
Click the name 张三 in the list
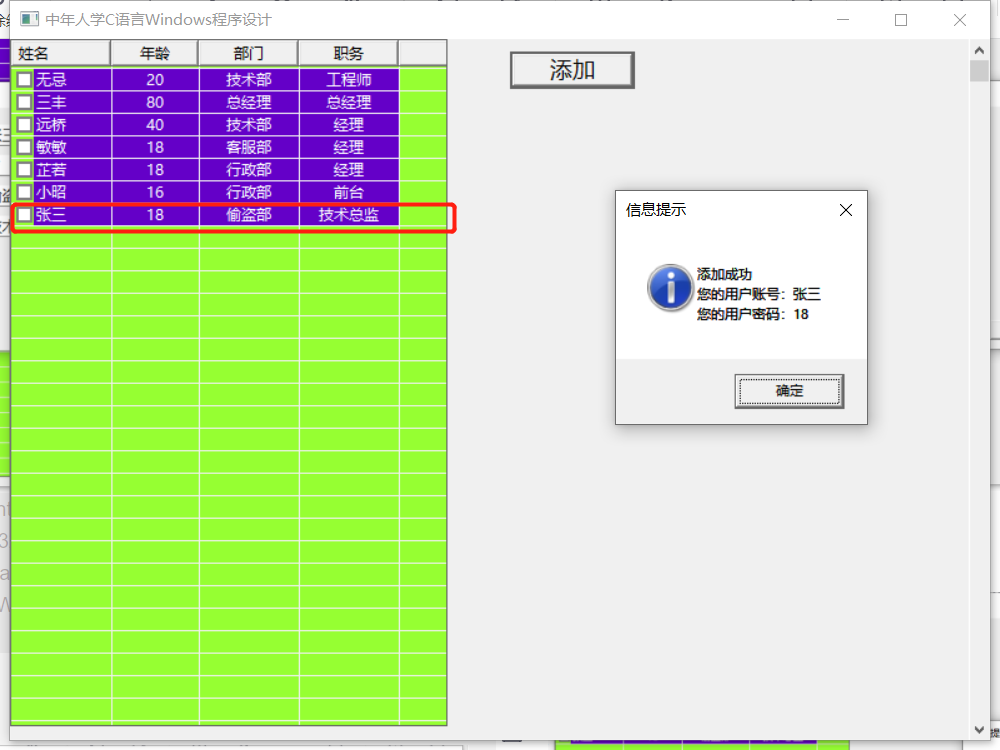pyautogui.click(x=51, y=215)
